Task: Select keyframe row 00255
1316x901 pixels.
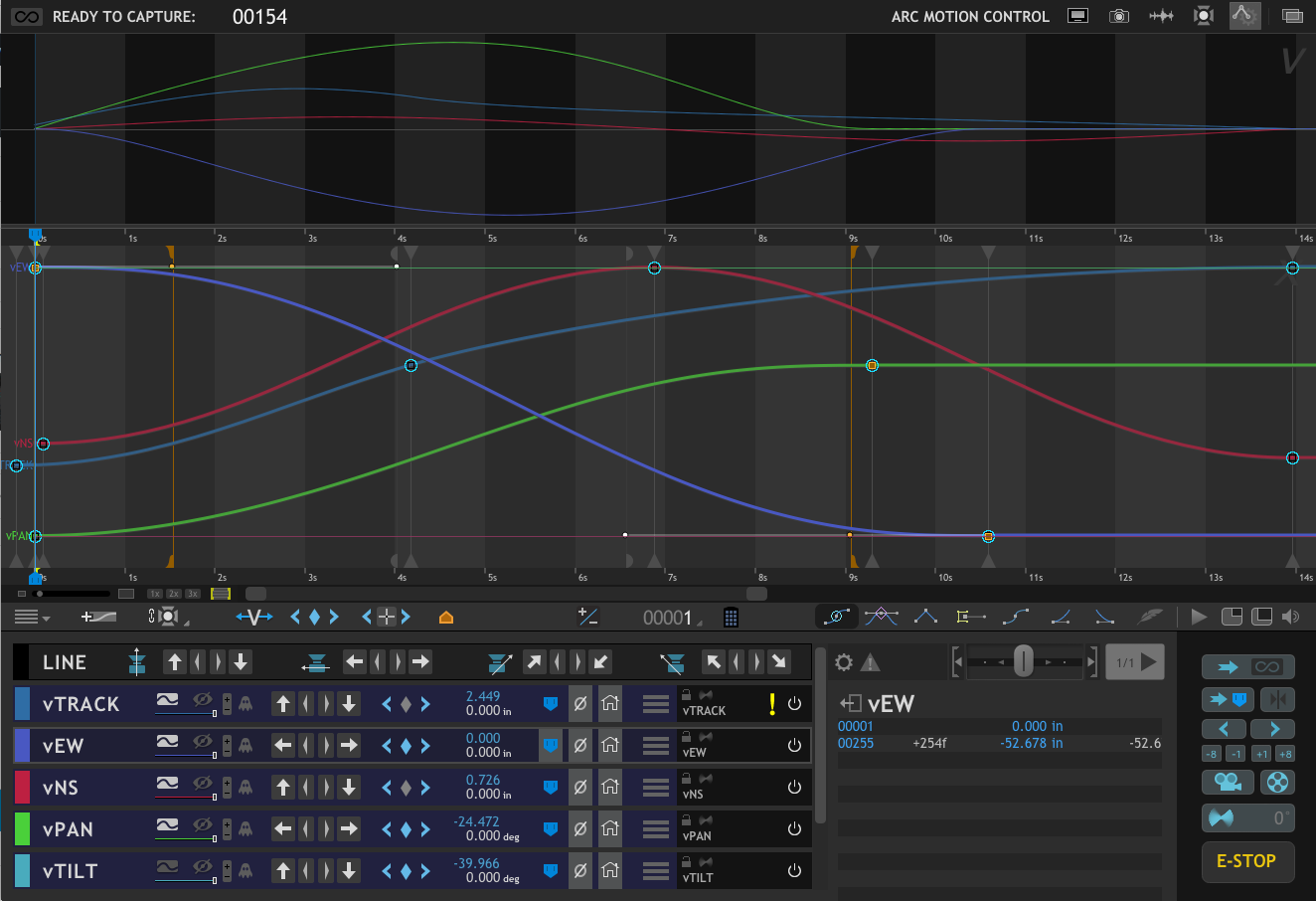Action: [999, 743]
